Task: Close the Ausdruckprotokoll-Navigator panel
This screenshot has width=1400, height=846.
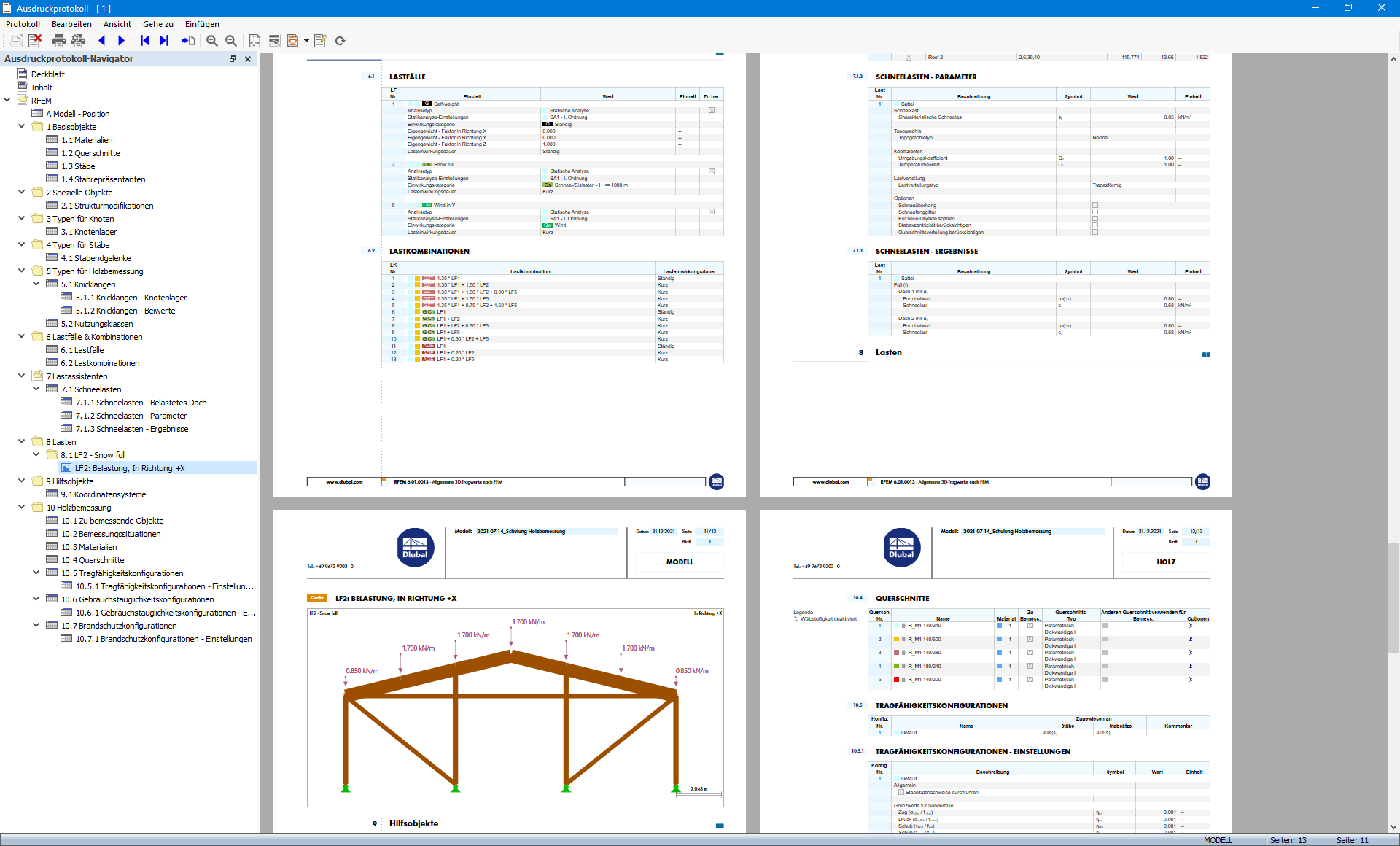Action: click(248, 59)
